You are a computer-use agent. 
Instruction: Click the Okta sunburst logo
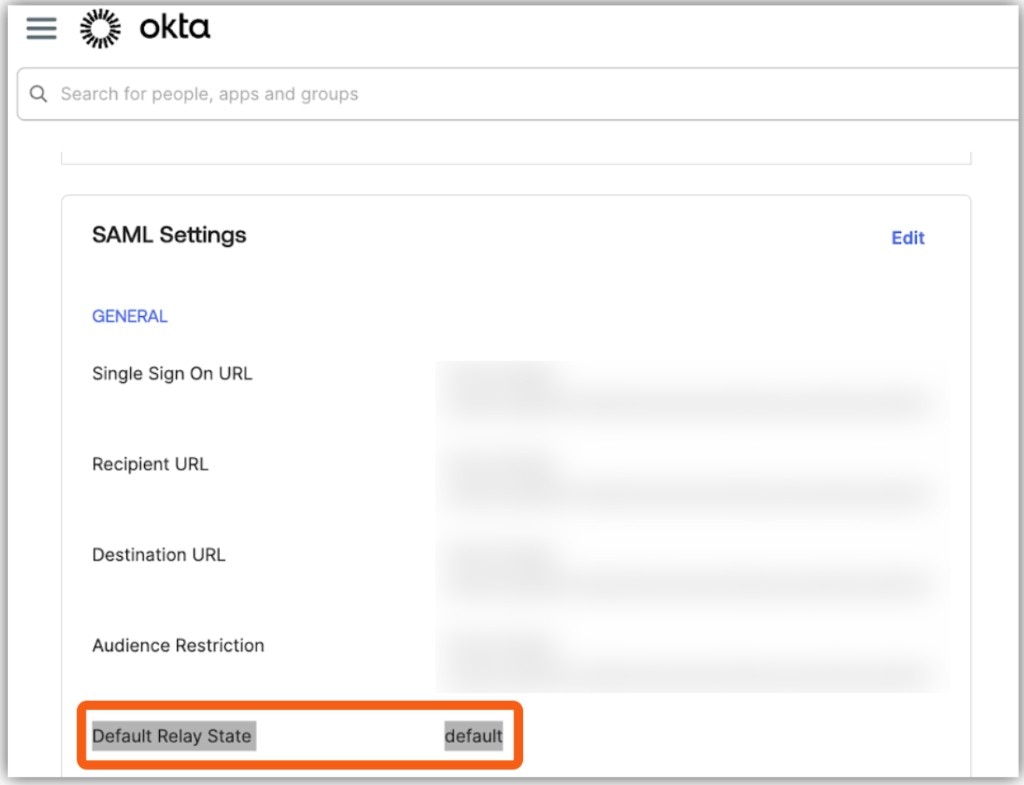pos(100,28)
